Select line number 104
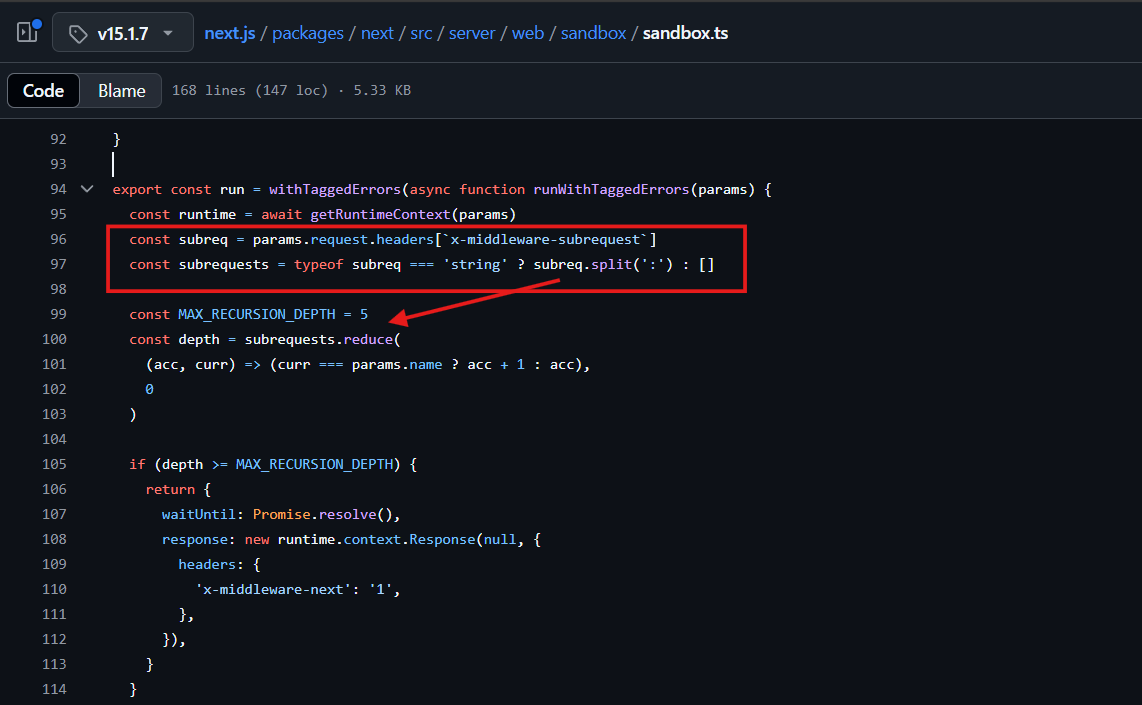Viewport: 1142px width, 705px height. tap(55, 439)
